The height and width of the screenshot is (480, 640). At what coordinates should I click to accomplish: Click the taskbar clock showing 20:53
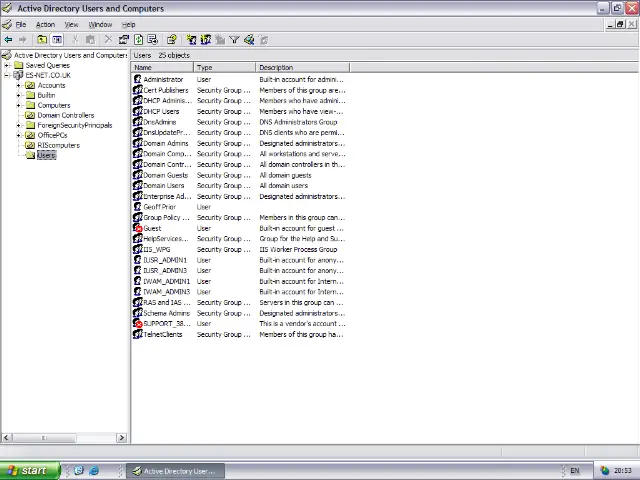[622, 471]
